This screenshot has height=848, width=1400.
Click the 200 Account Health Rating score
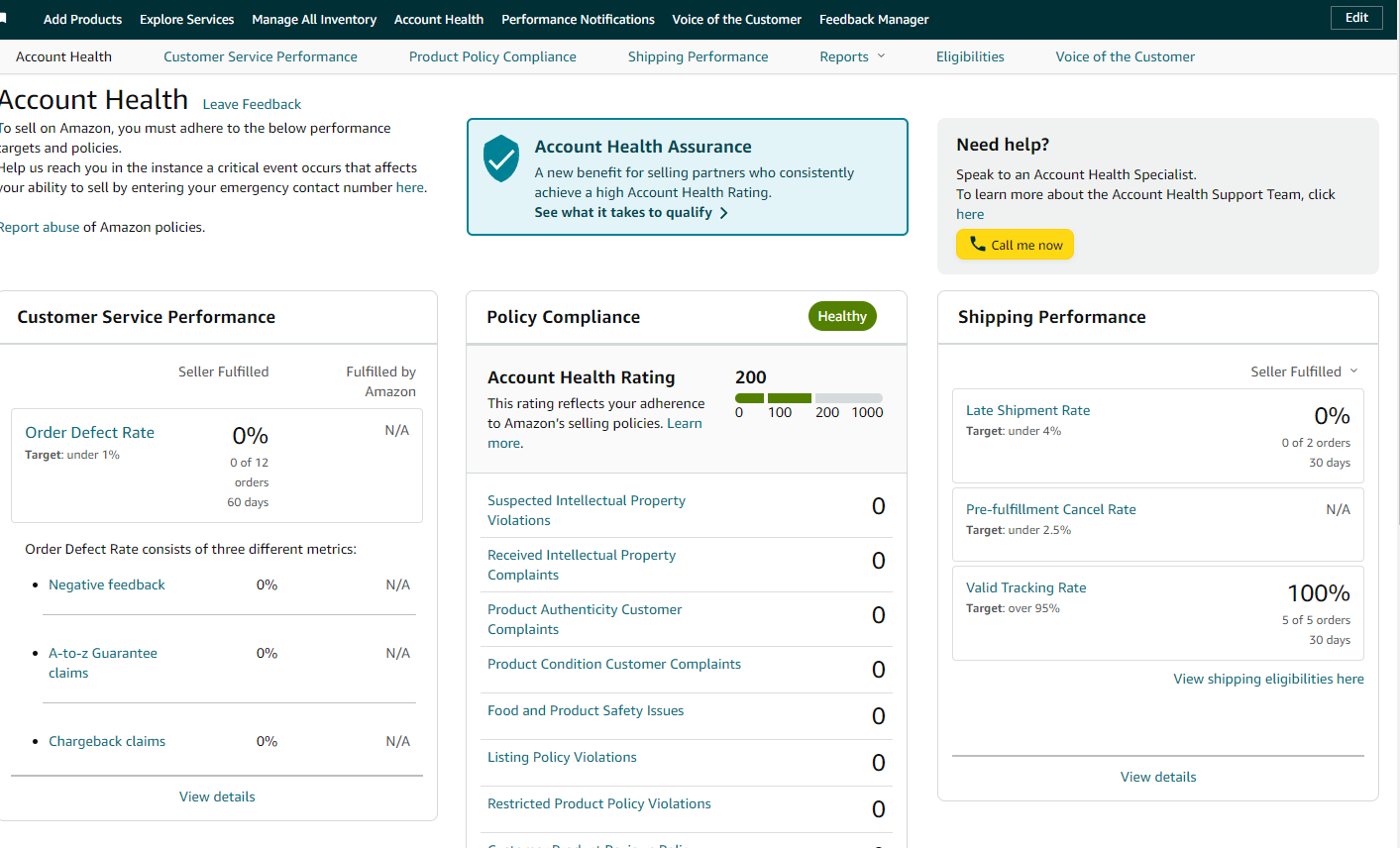(x=751, y=377)
